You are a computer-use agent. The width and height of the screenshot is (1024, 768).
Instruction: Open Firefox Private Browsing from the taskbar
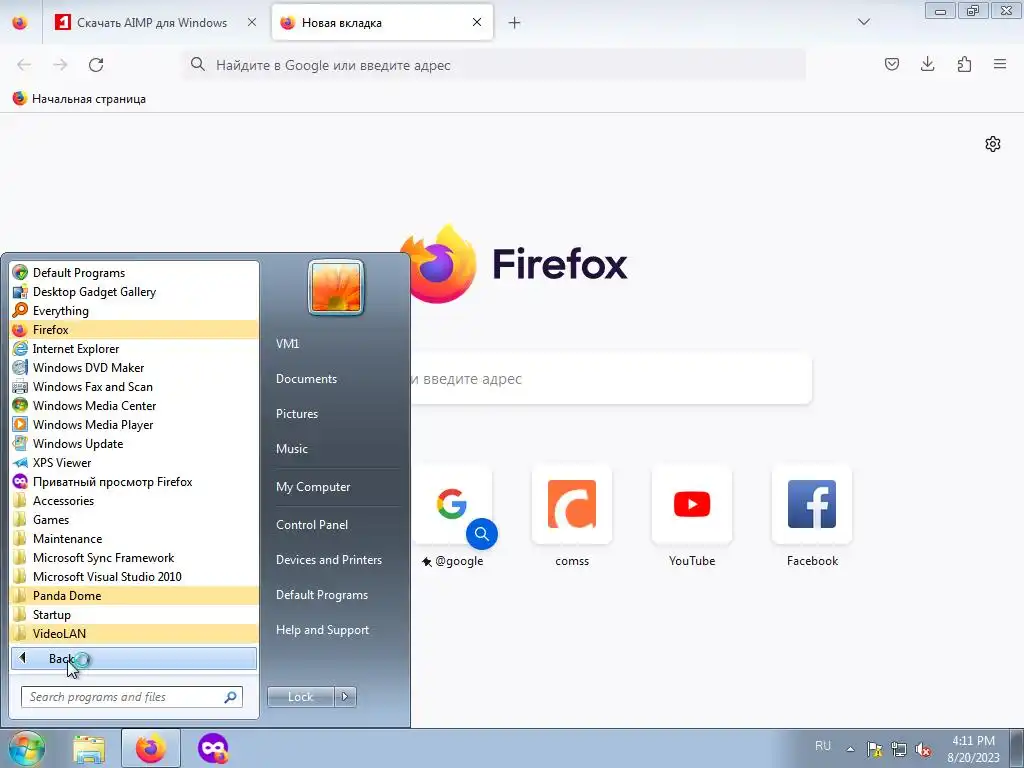pos(213,748)
